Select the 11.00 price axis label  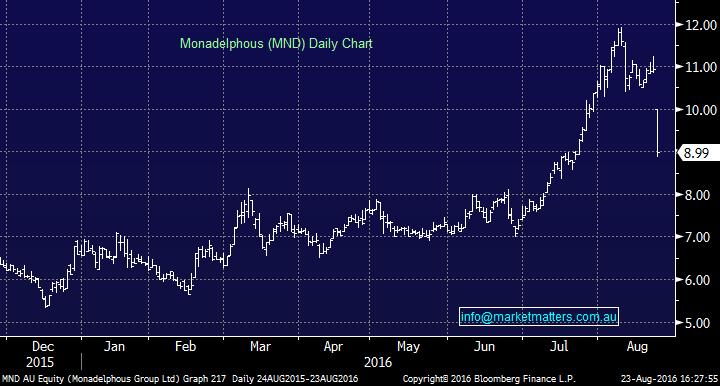[x=701, y=67]
